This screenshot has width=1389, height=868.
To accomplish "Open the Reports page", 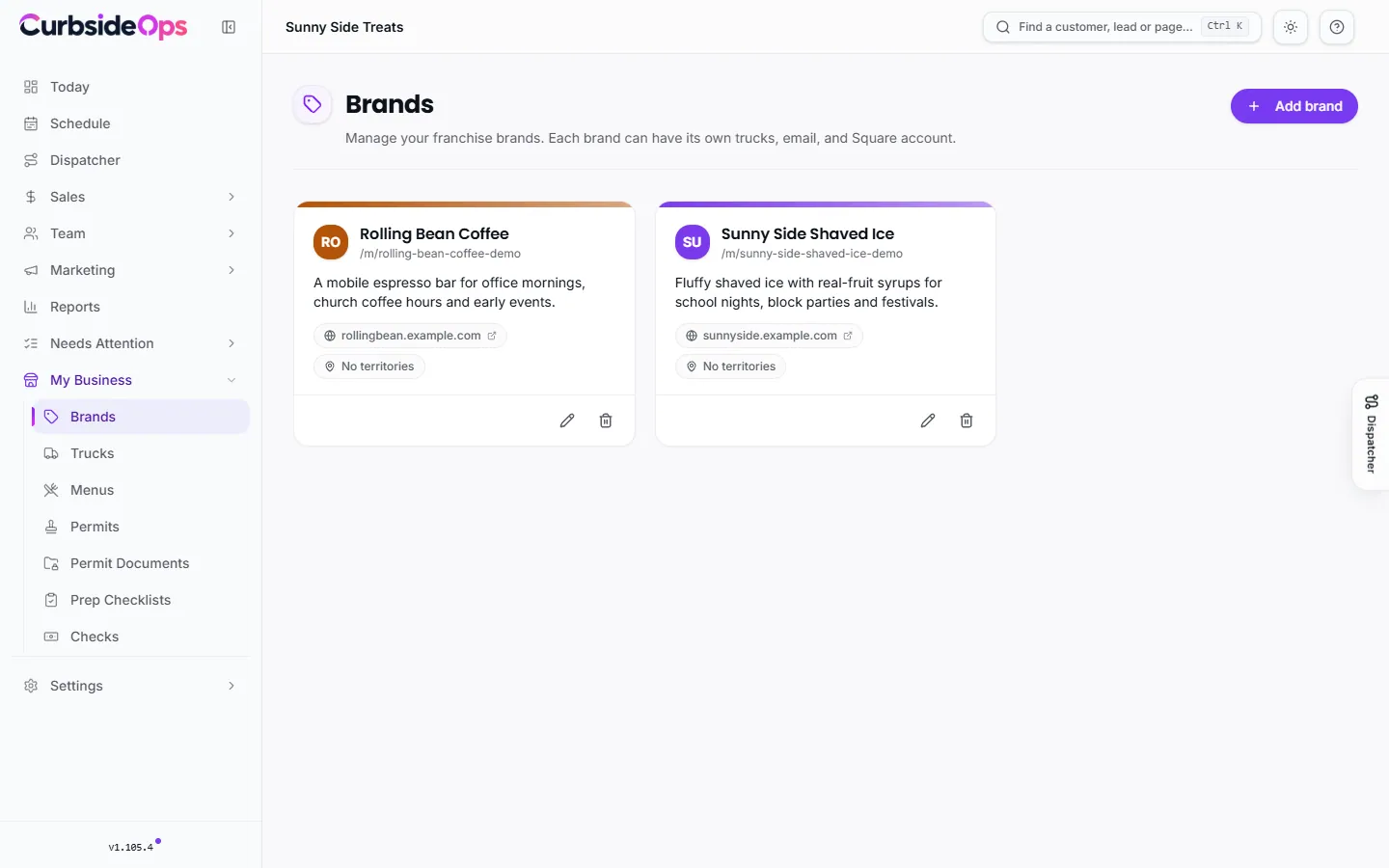I will click(x=130, y=307).
